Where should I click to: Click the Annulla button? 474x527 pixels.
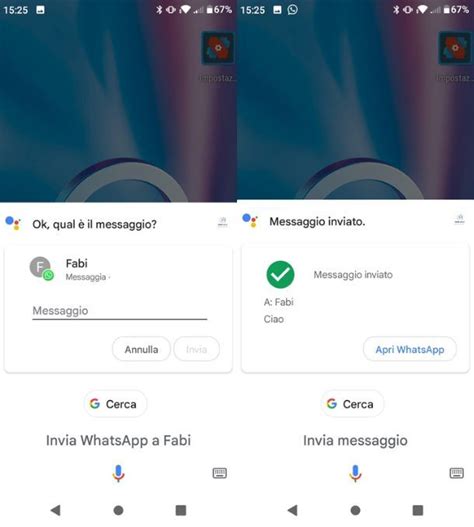141,349
